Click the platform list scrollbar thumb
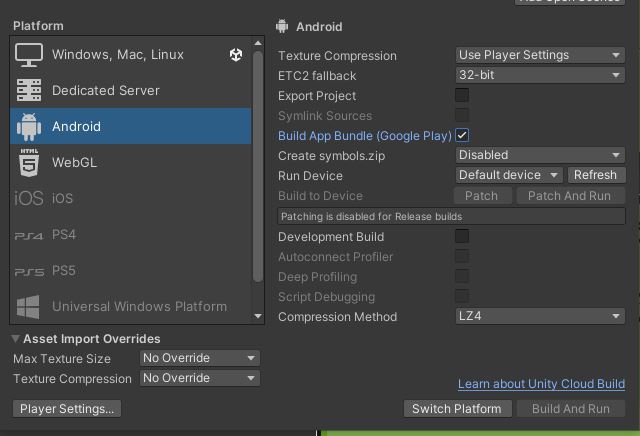The width and height of the screenshot is (640, 436). pyautogui.click(x=258, y=167)
